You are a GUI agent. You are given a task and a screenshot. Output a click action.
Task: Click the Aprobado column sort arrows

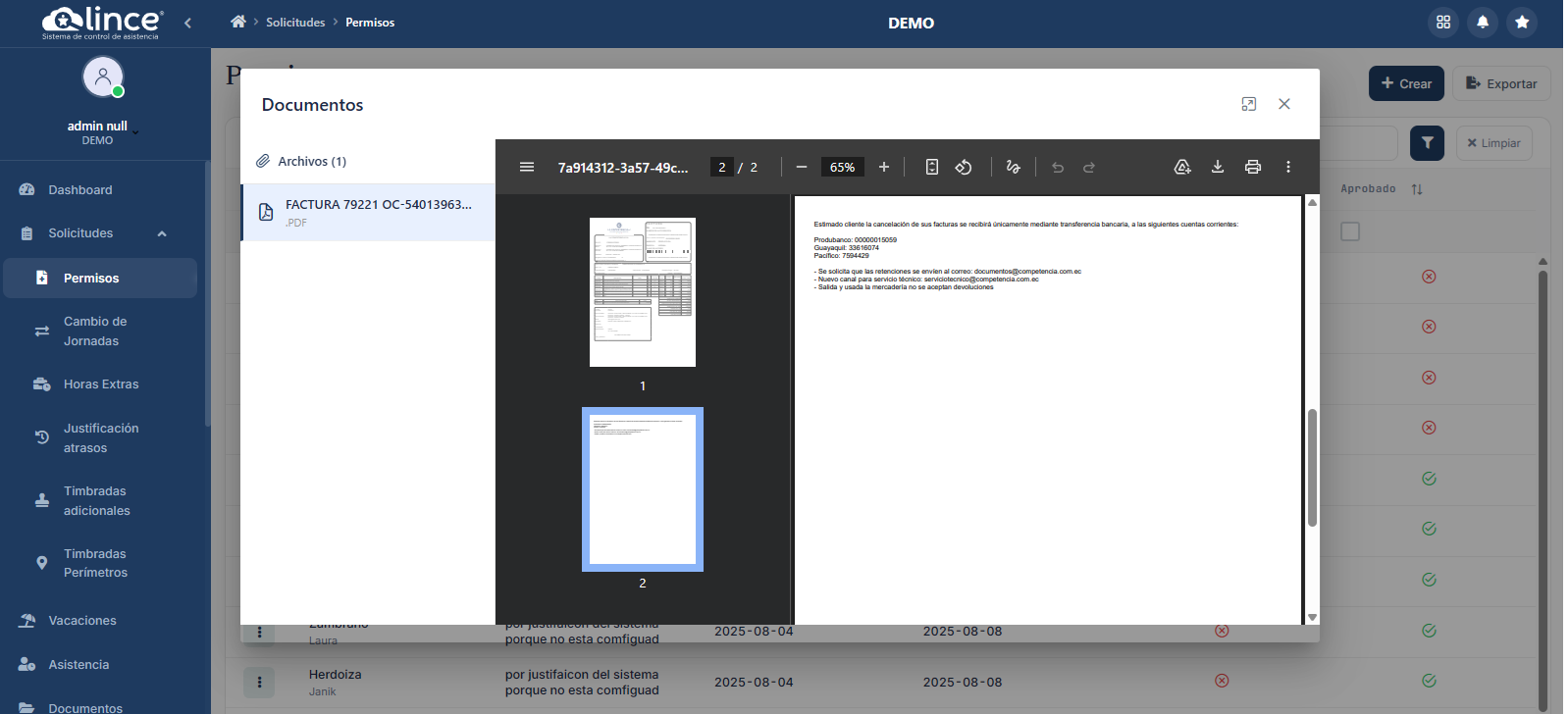click(1417, 189)
